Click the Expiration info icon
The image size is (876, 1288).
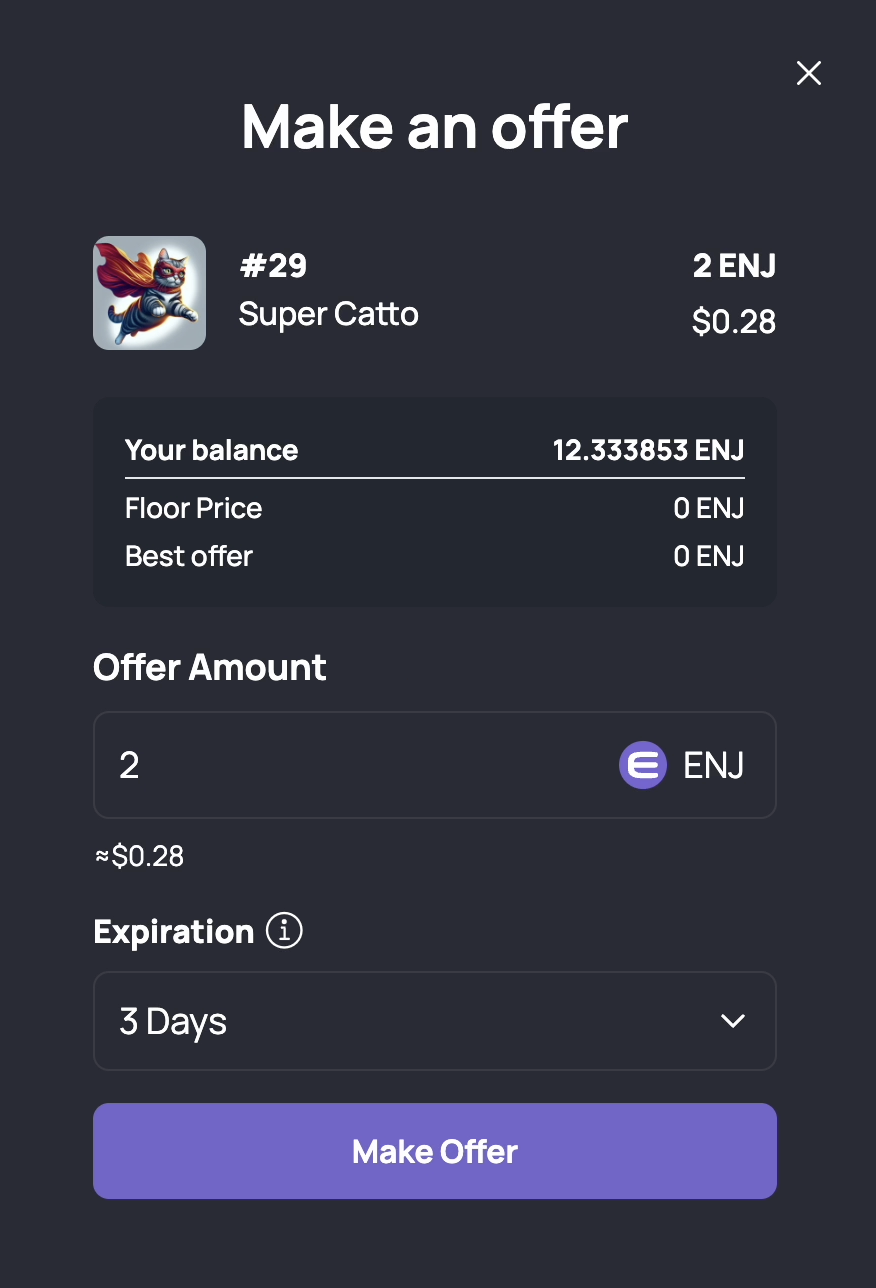[x=284, y=931]
